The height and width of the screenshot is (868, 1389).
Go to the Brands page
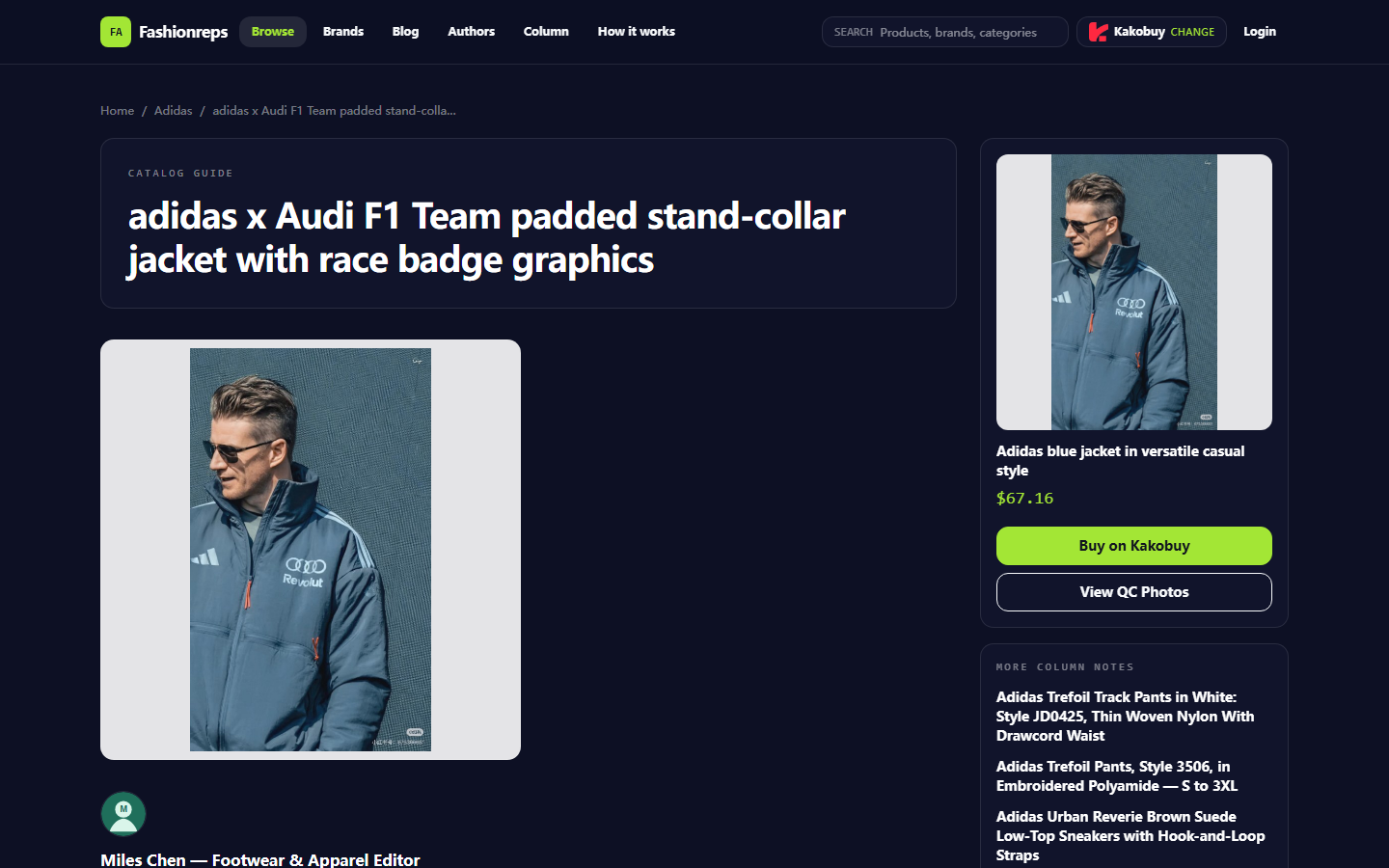pos(343,32)
